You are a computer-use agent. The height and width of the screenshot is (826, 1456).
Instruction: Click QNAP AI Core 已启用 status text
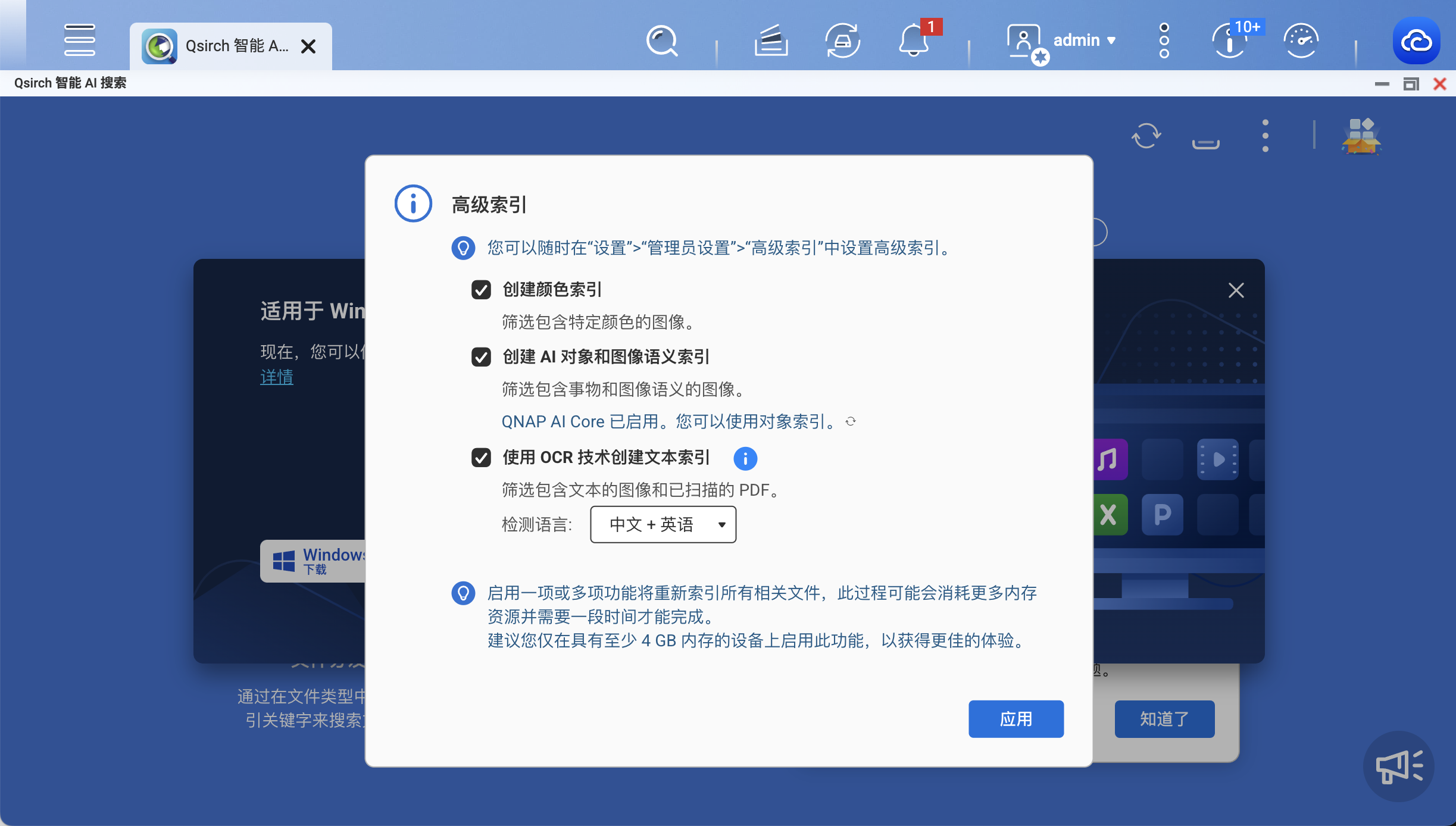[x=669, y=421]
